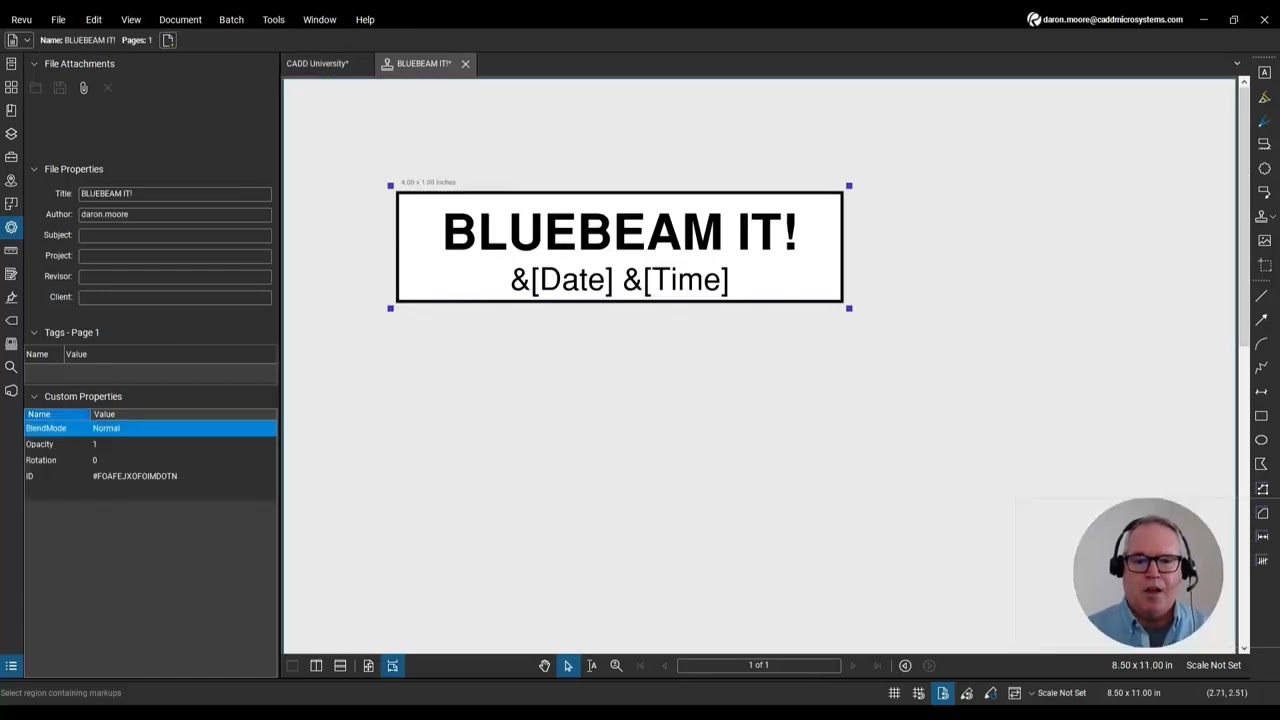Toggle split view horizontal

(x=340, y=666)
